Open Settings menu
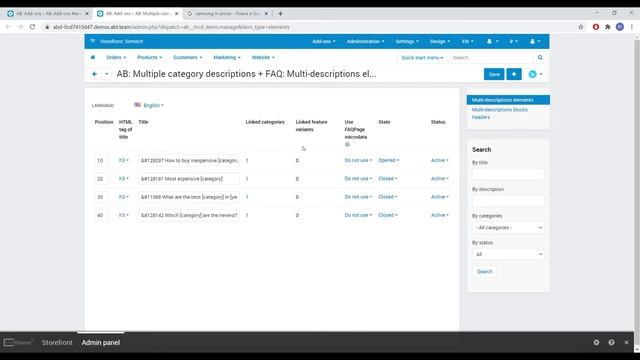Image resolution: width=640 pixels, height=360 pixels. click(407, 41)
